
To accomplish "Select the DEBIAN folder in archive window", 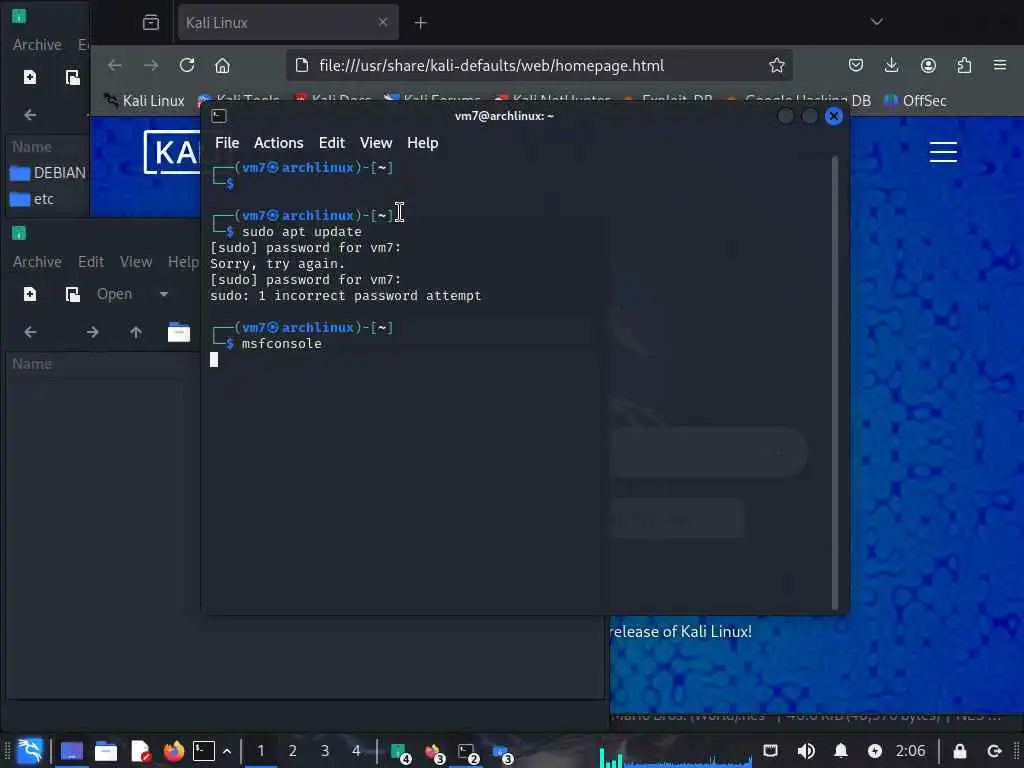I will click(48, 173).
